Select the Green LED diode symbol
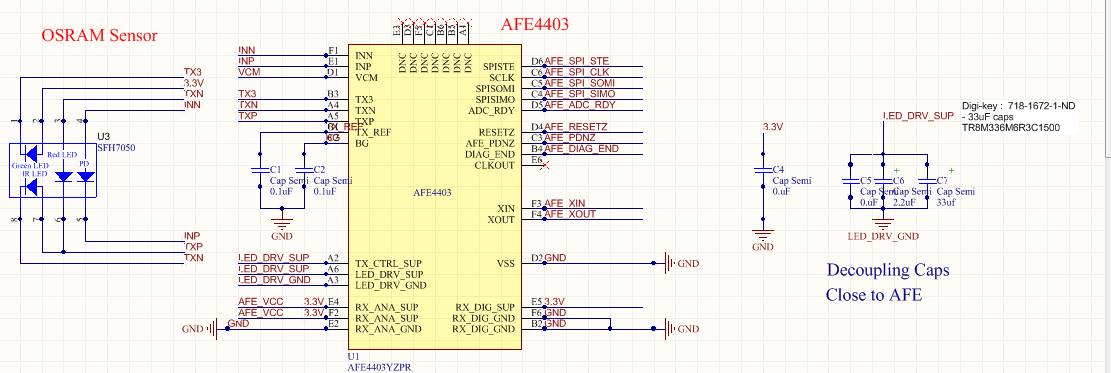The image size is (1111, 373). [30, 152]
